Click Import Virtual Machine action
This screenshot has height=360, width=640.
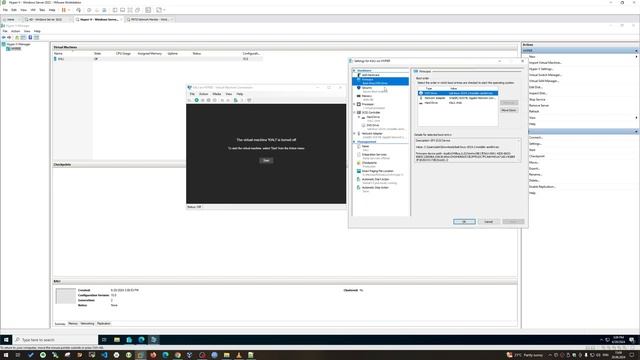(545, 63)
